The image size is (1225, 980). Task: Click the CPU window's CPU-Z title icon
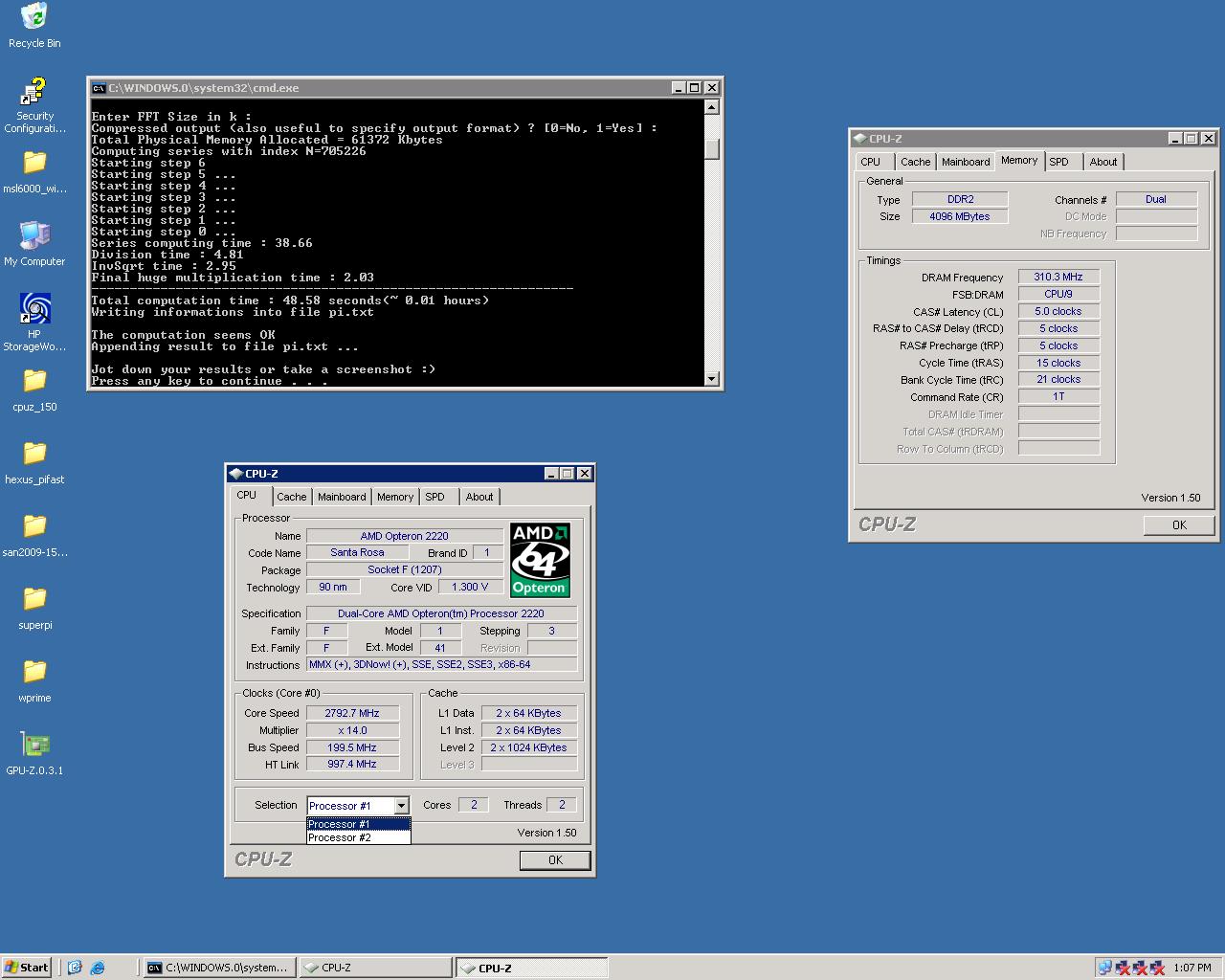pos(236,474)
